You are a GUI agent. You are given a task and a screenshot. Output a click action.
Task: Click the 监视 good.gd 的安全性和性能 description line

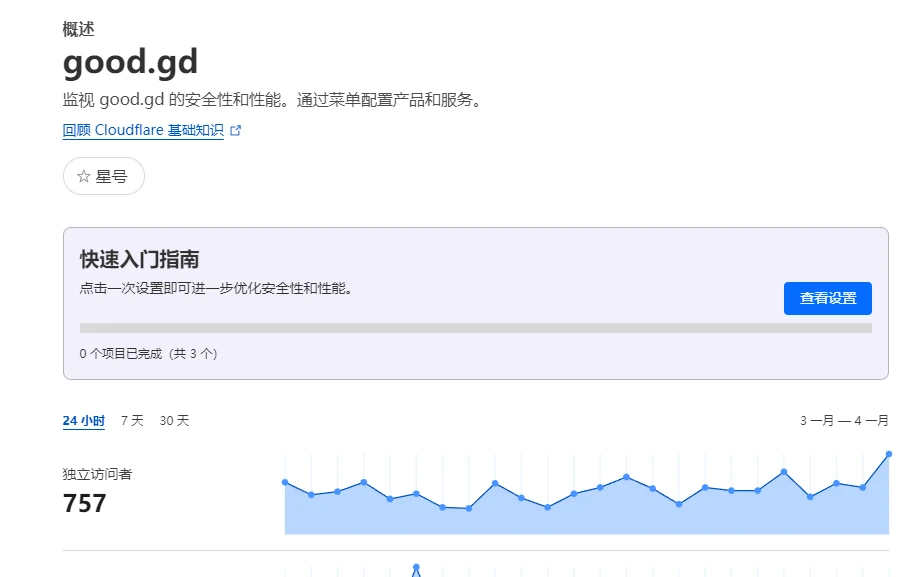click(272, 100)
